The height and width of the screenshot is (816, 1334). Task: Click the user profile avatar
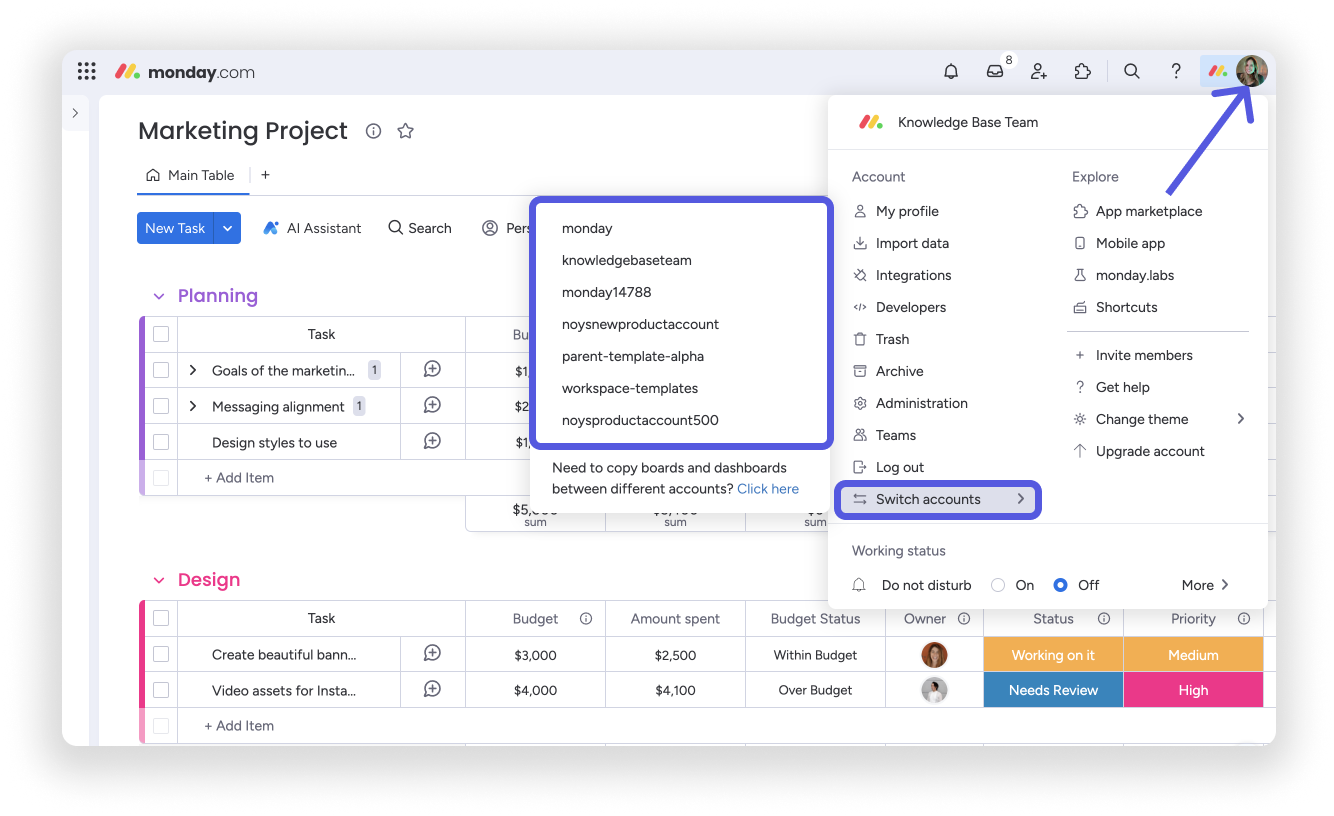(x=1251, y=71)
